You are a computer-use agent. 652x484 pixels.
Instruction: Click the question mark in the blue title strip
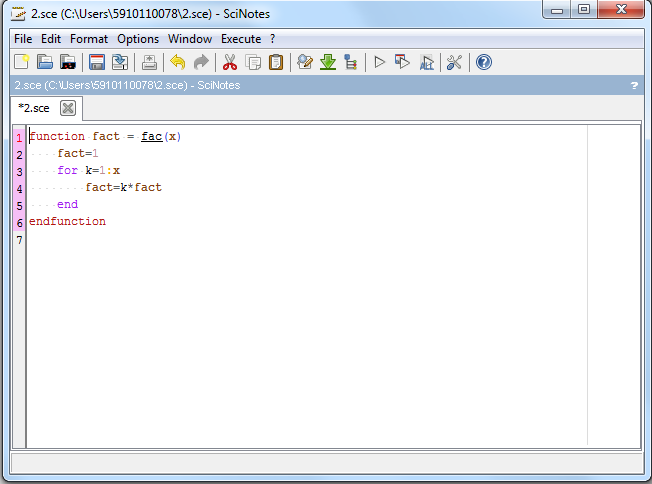pyautogui.click(x=634, y=85)
